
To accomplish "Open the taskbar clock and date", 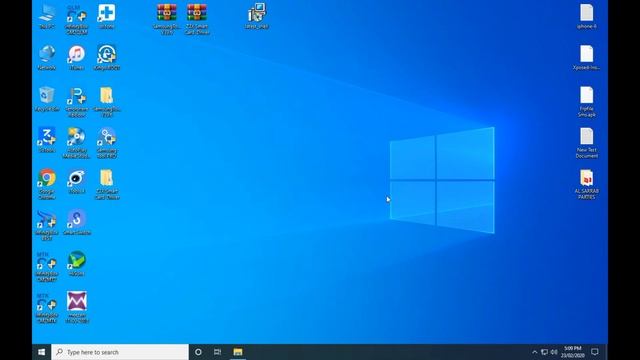I will tap(573, 352).
